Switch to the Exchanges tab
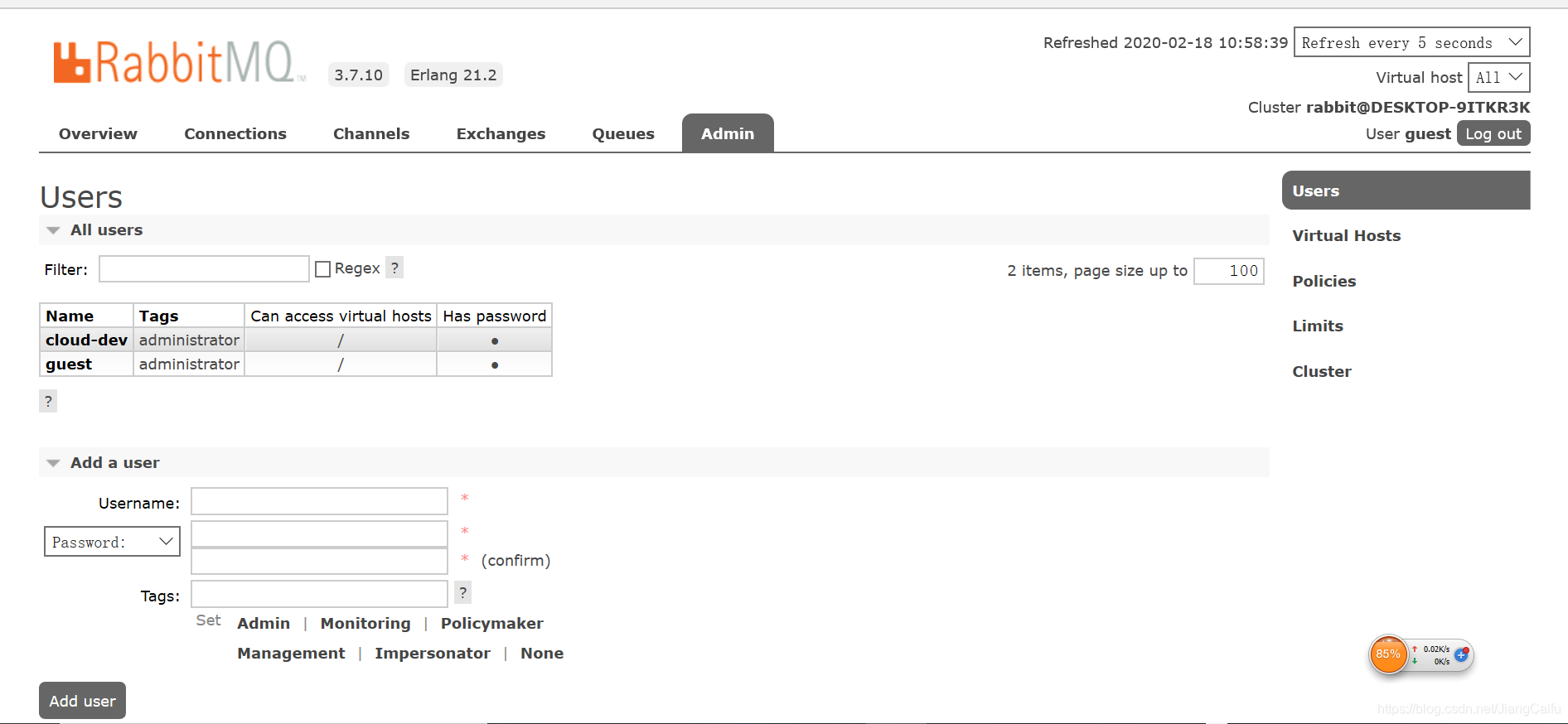This screenshot has width=1568, height=724. (x=501, y=133)
